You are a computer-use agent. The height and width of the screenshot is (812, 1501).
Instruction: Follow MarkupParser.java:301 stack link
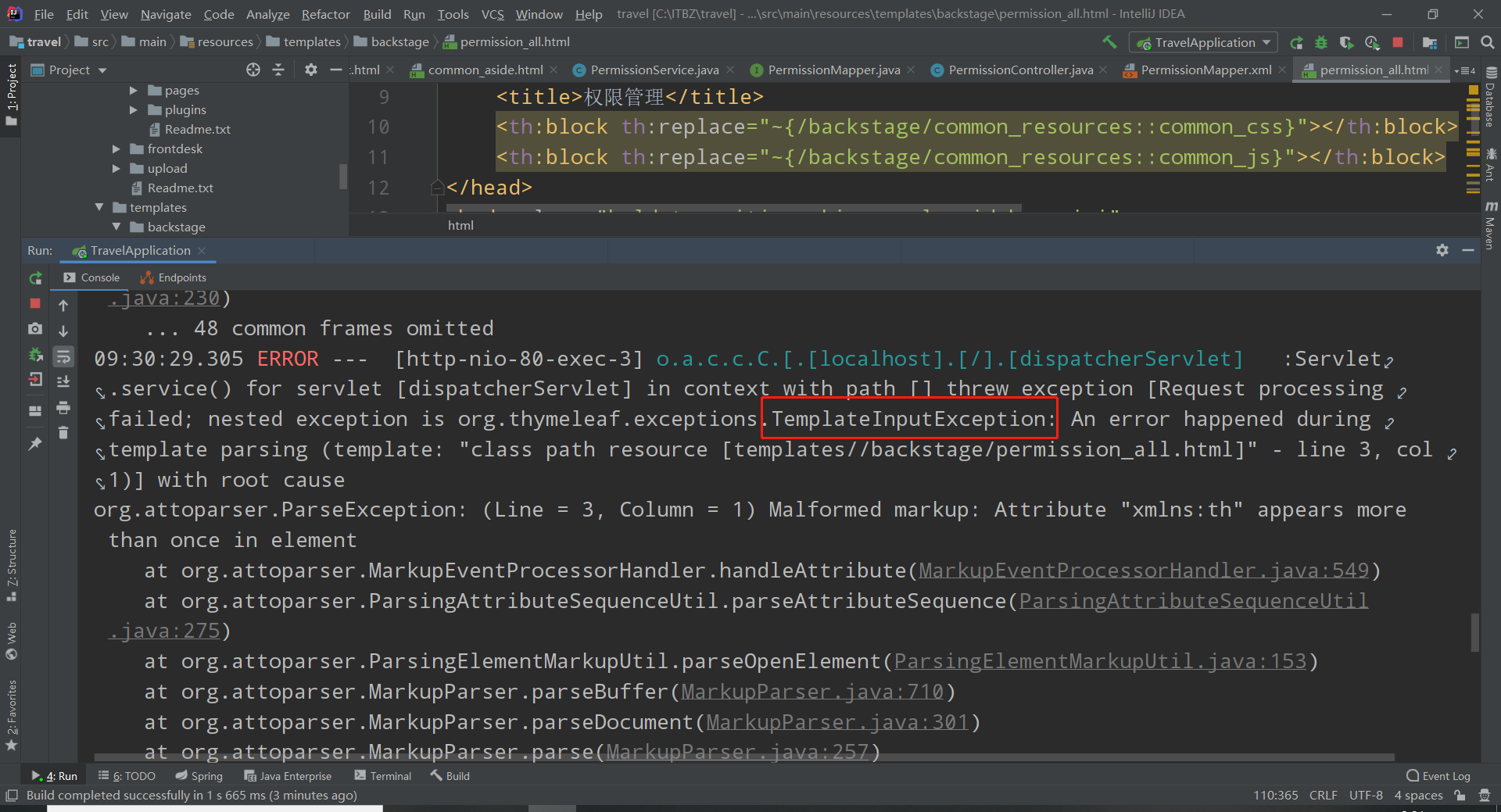837,722
